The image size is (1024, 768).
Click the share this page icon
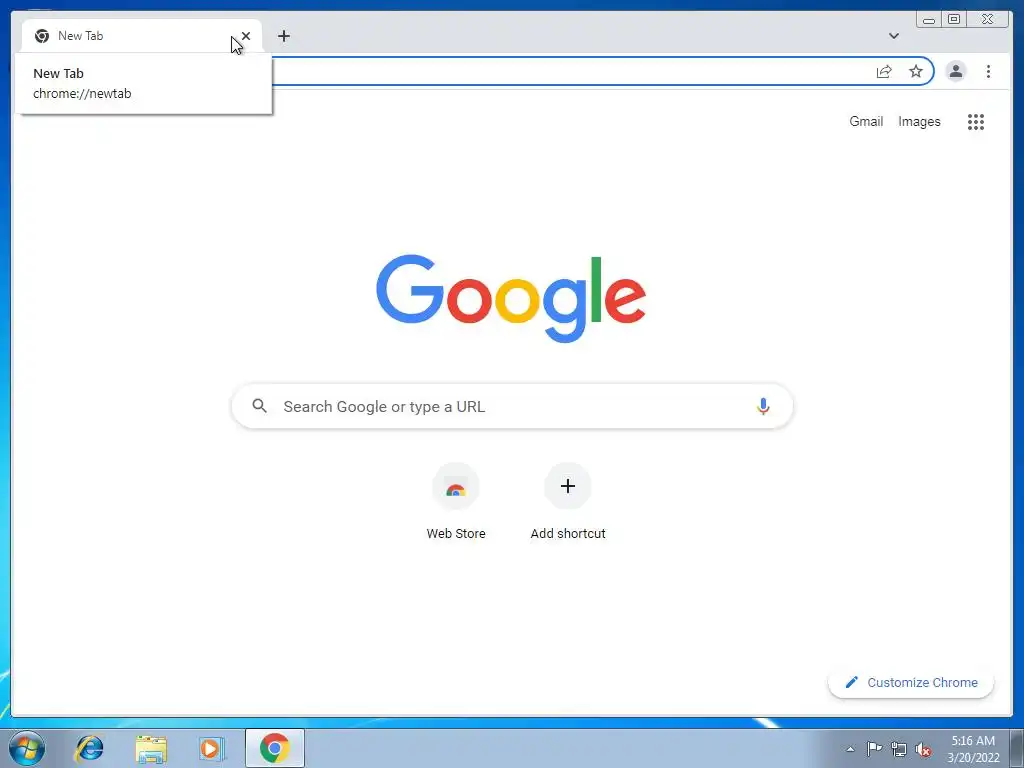(x=884, y=71)
